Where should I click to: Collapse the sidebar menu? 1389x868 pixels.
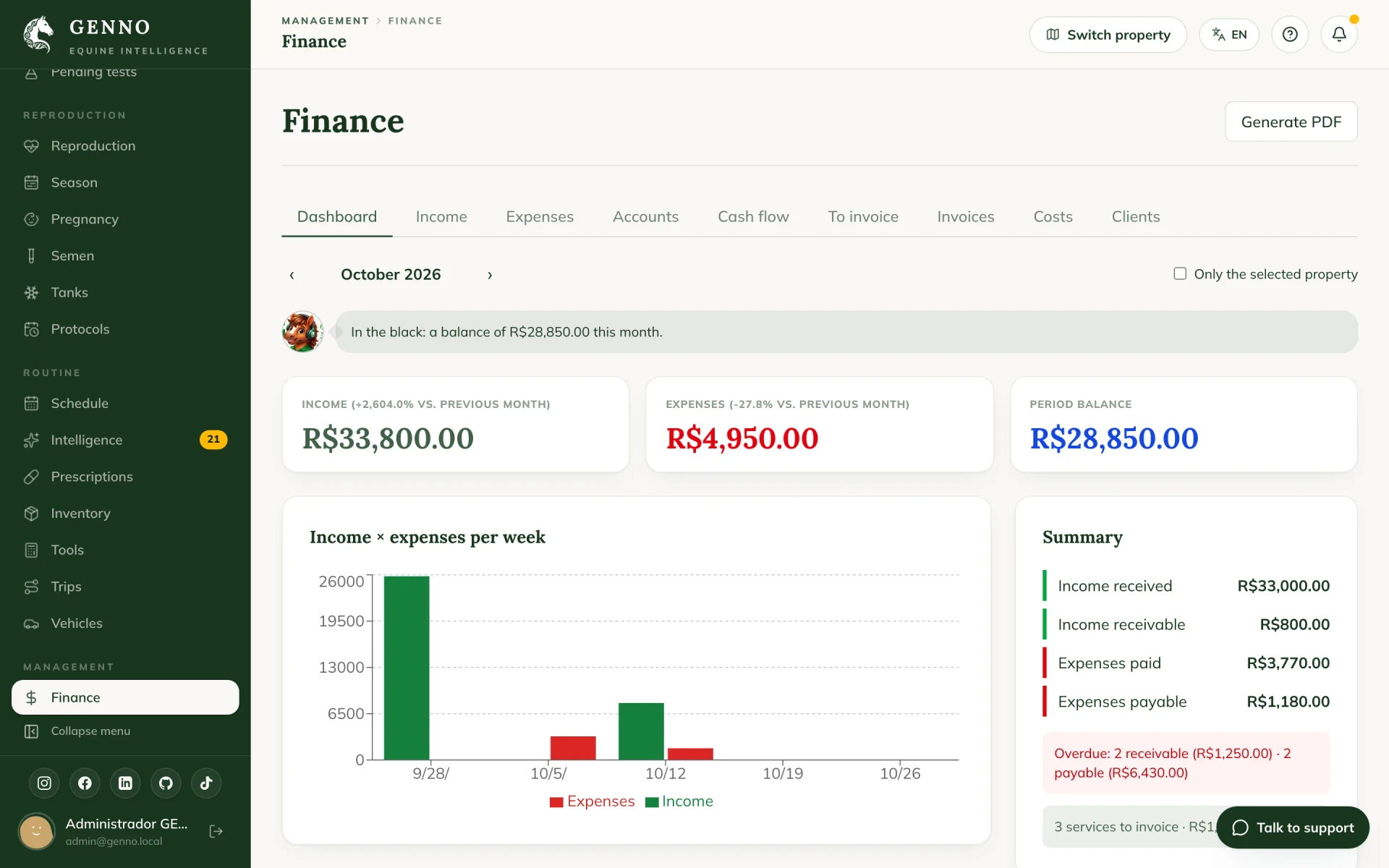click(x=125, y=731)
